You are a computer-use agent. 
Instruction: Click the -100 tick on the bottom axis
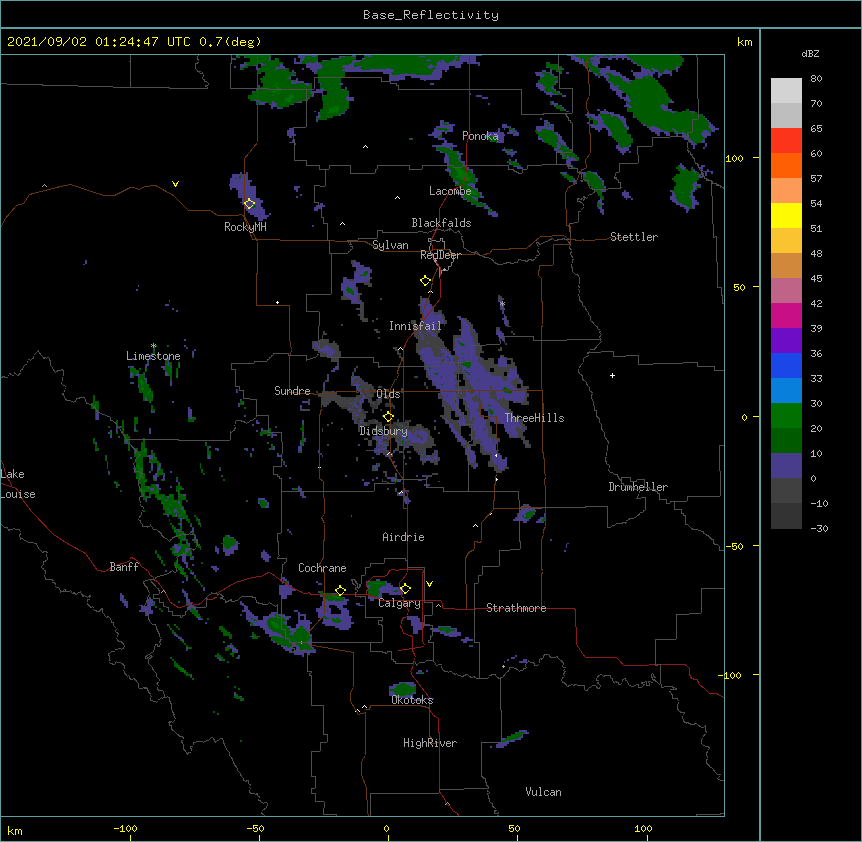[x=125, y=829]
